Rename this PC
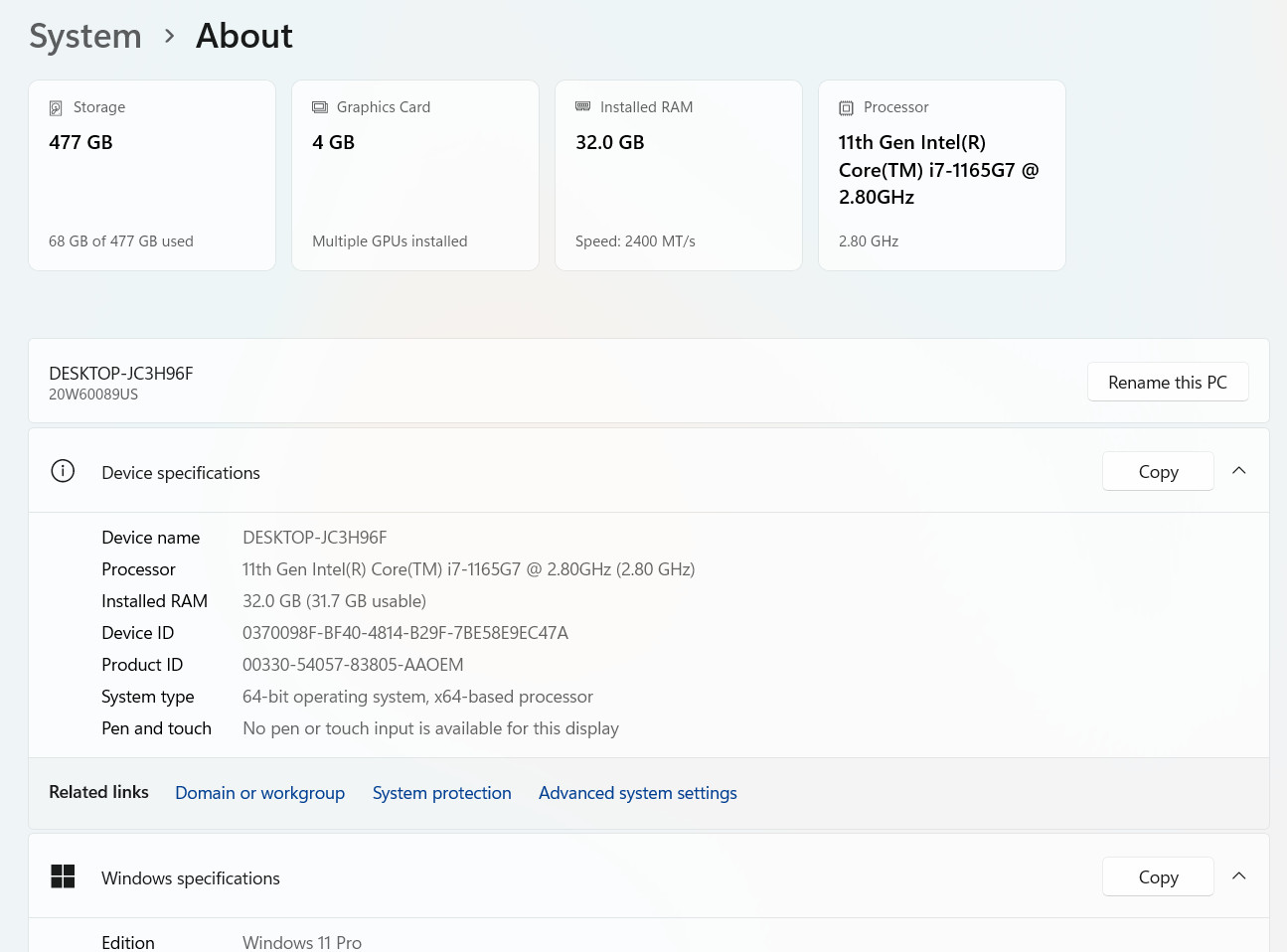This screenshot has width=1287, height=952. [x=1168, y=383]
